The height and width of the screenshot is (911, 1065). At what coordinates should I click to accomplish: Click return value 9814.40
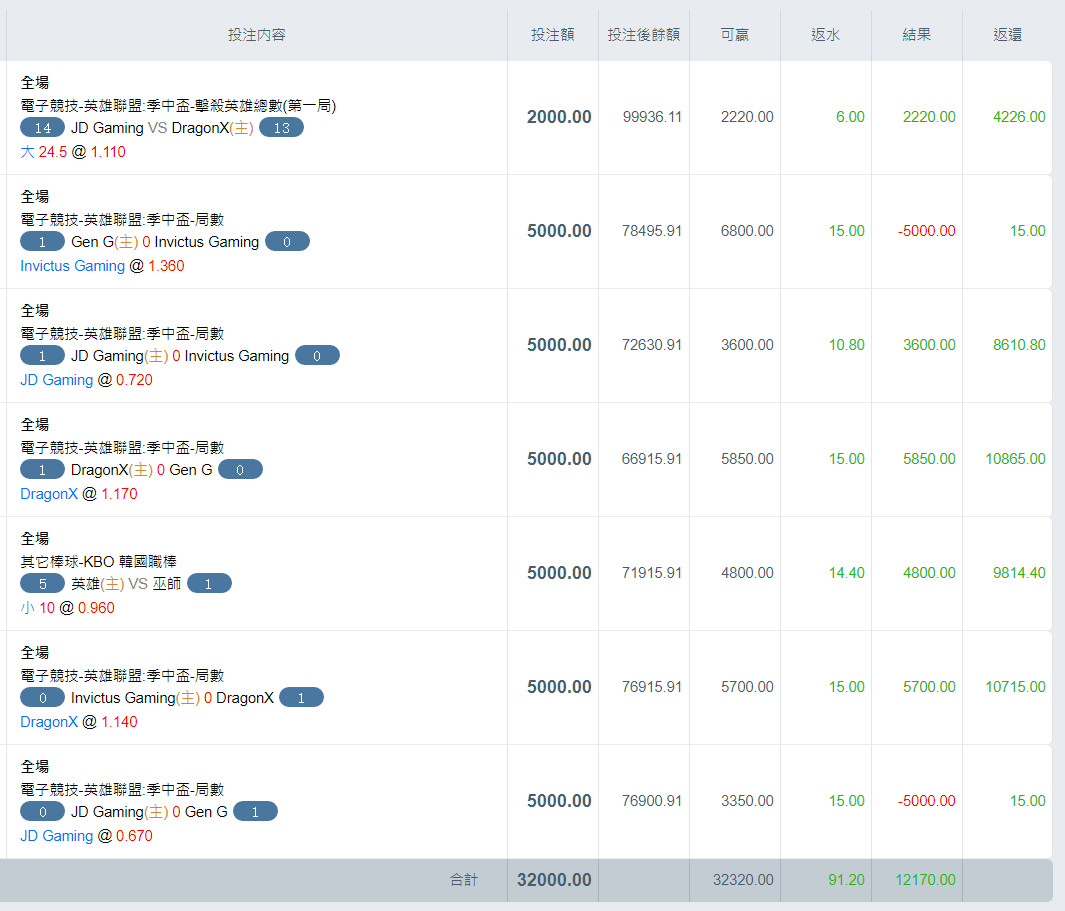point(1019,573)
